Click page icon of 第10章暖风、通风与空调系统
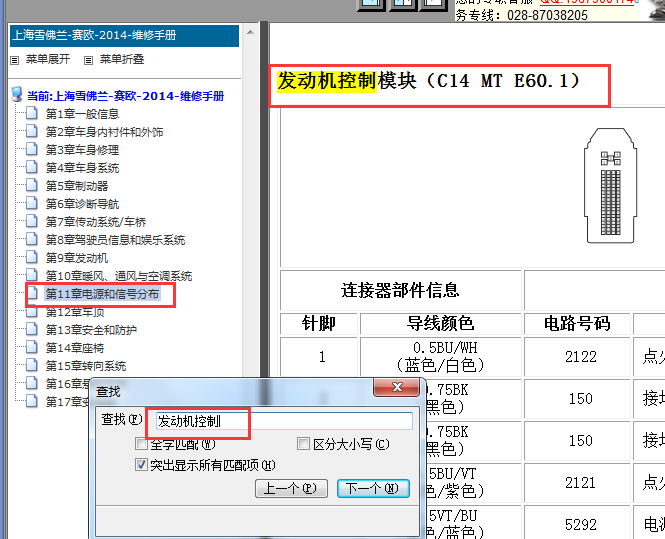This screenshot has height=539, width=665. click(x=32, y=275)
